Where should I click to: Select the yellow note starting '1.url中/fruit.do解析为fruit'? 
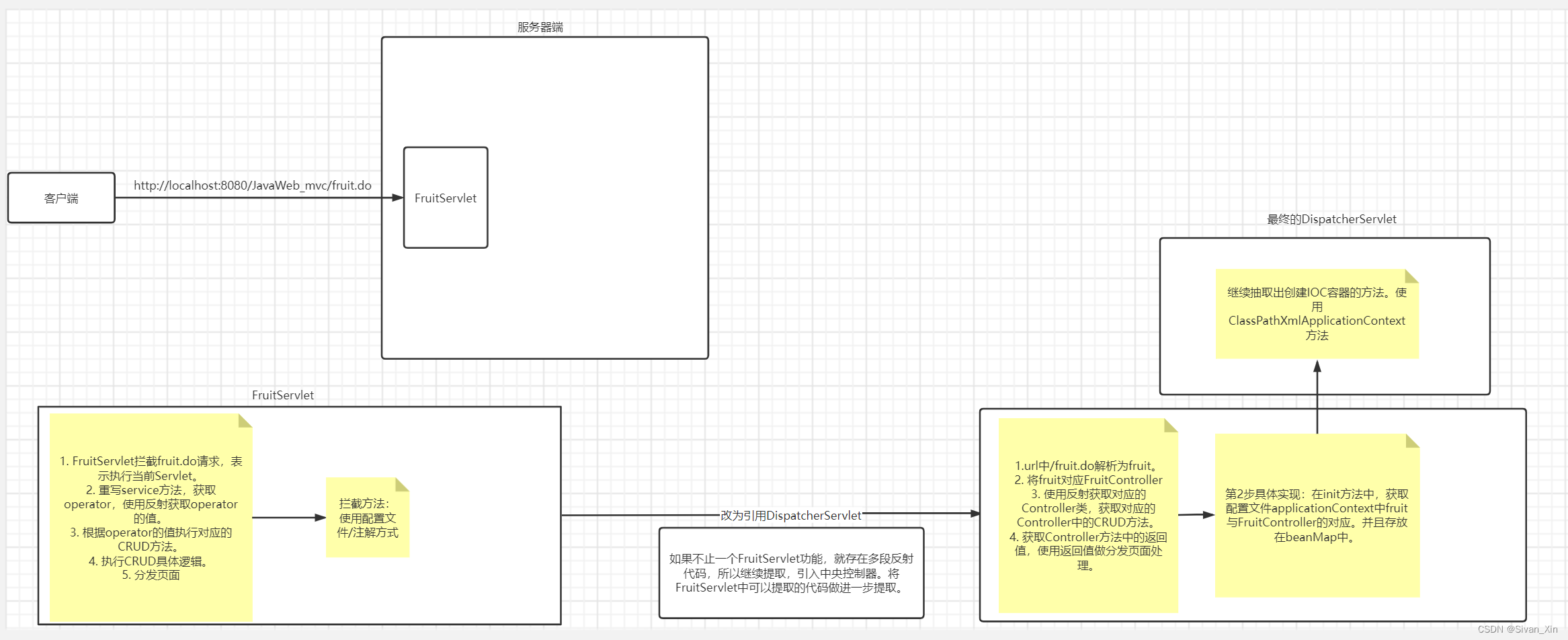1088,516
